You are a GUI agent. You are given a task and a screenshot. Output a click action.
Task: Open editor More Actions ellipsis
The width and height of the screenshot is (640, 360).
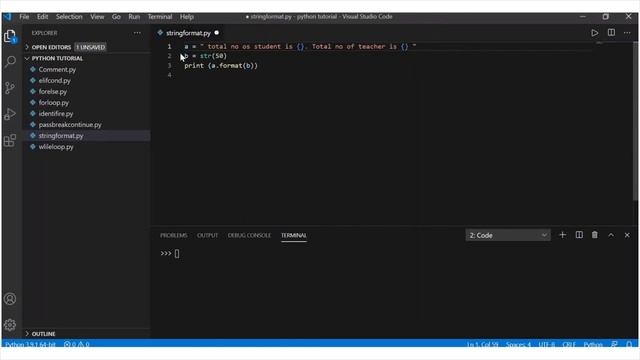pyautogui.click(x=627, y=33)
